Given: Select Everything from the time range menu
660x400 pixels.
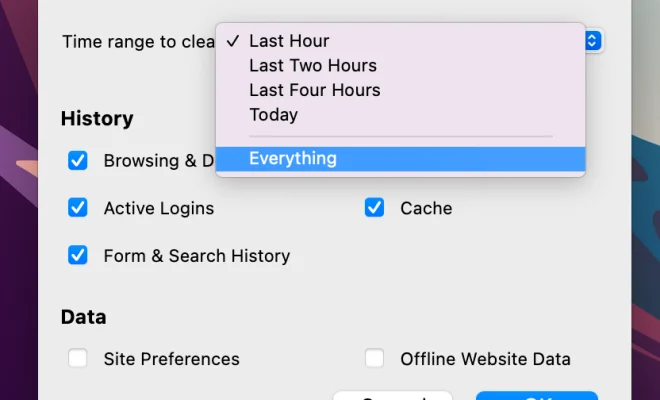Looking at the screenshot, I should (x=400, y=159).
